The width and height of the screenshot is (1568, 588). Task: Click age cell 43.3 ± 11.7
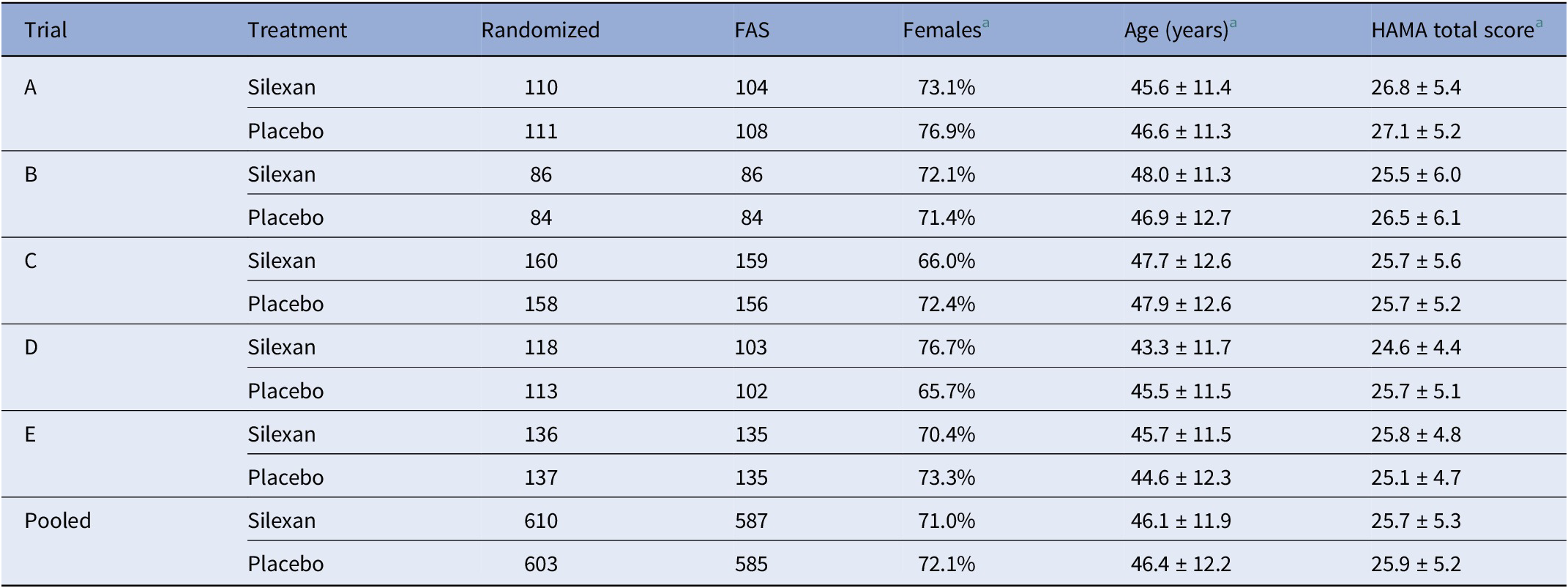coord(1180,347)
